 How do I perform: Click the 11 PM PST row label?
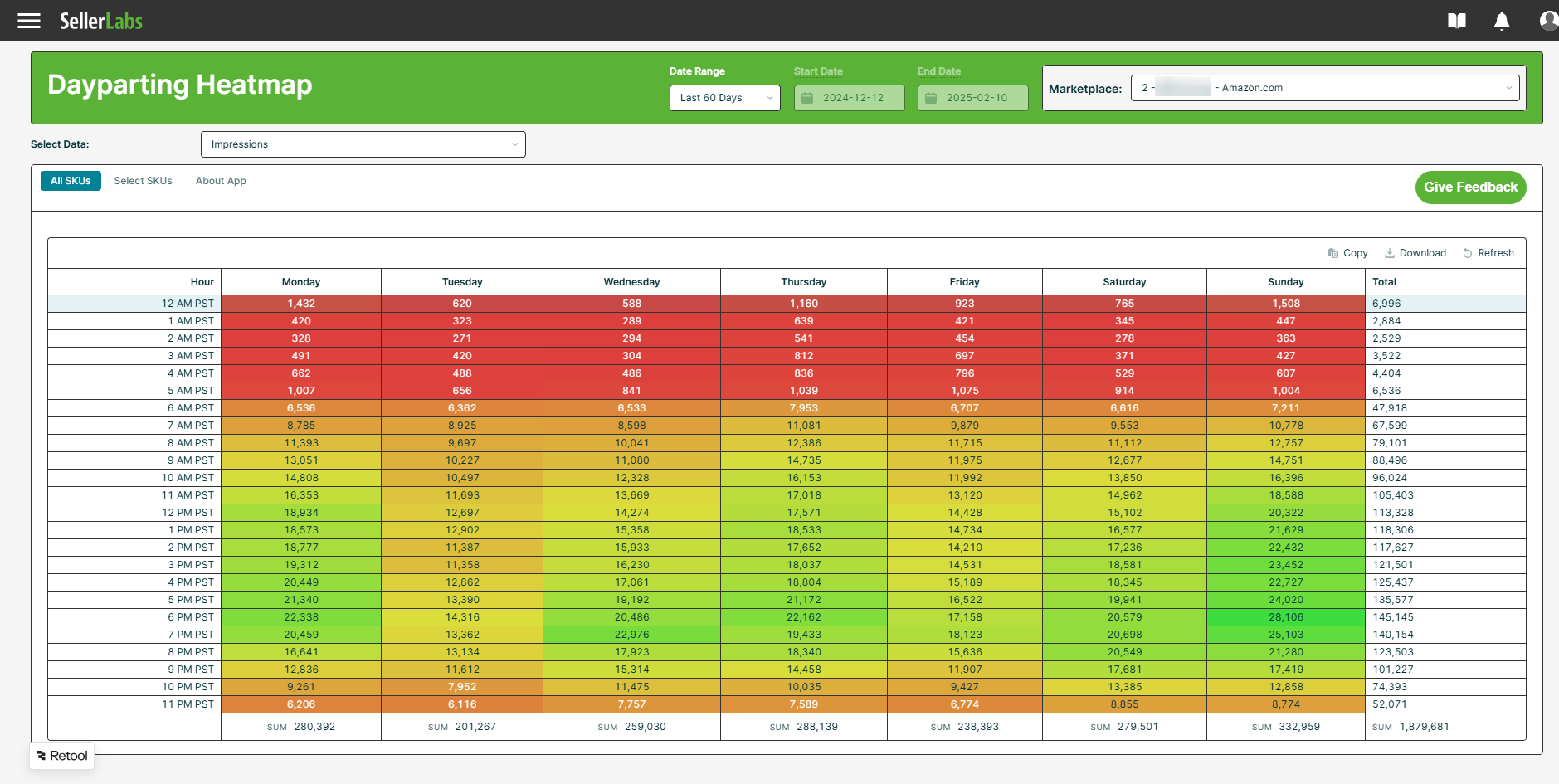pyautogui.click(x=134, y=704)
